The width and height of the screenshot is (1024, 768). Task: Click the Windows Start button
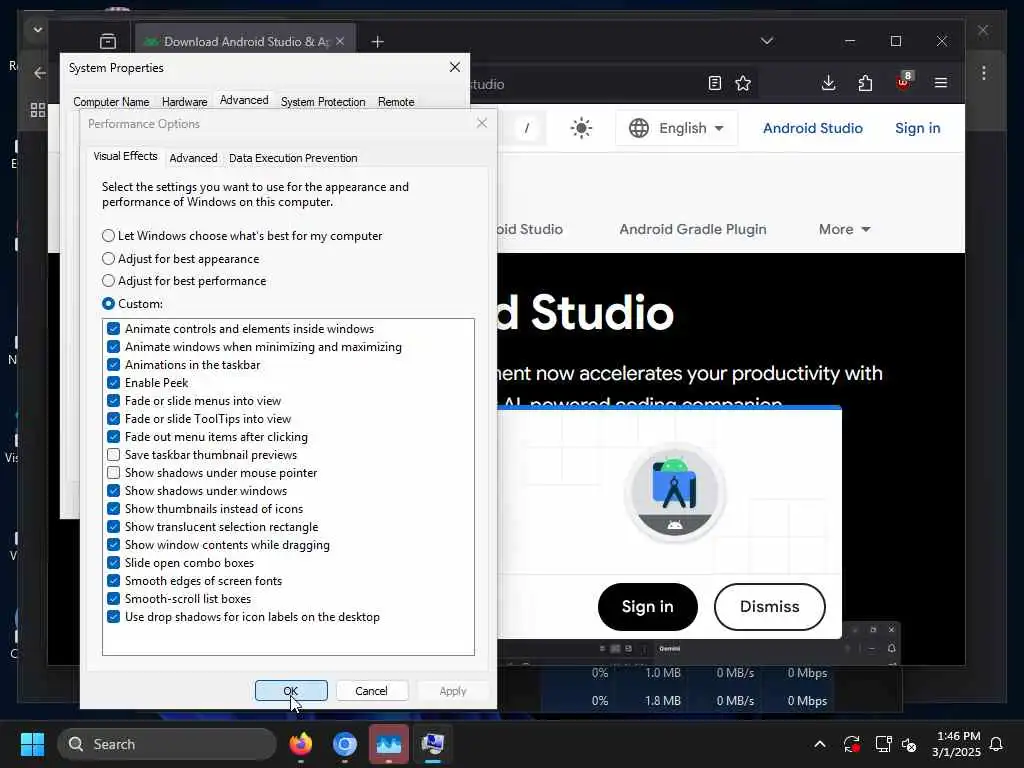coord(32,744)
